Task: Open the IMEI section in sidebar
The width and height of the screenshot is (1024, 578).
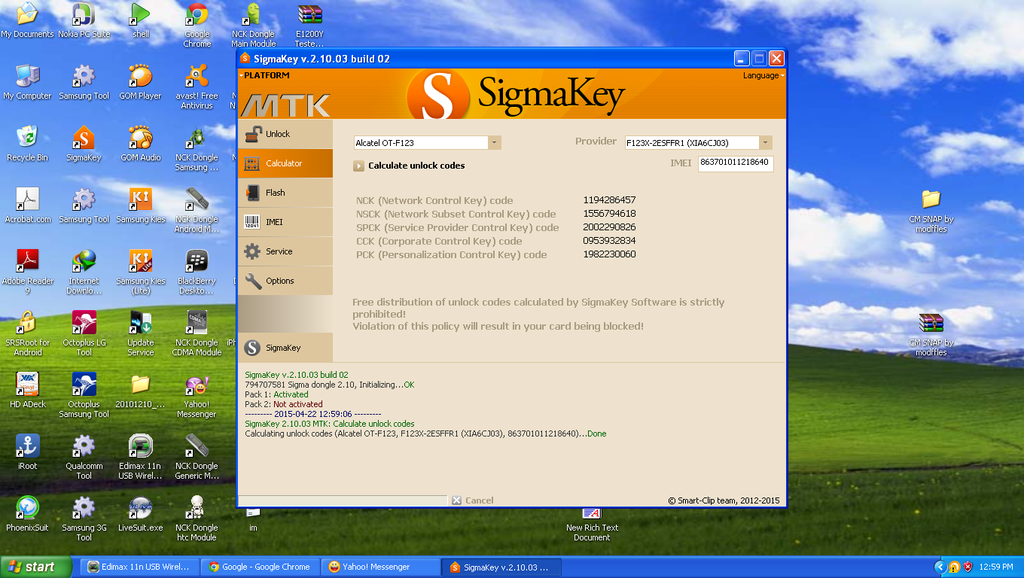Action: pyautogui.click(x=274, y=222)
